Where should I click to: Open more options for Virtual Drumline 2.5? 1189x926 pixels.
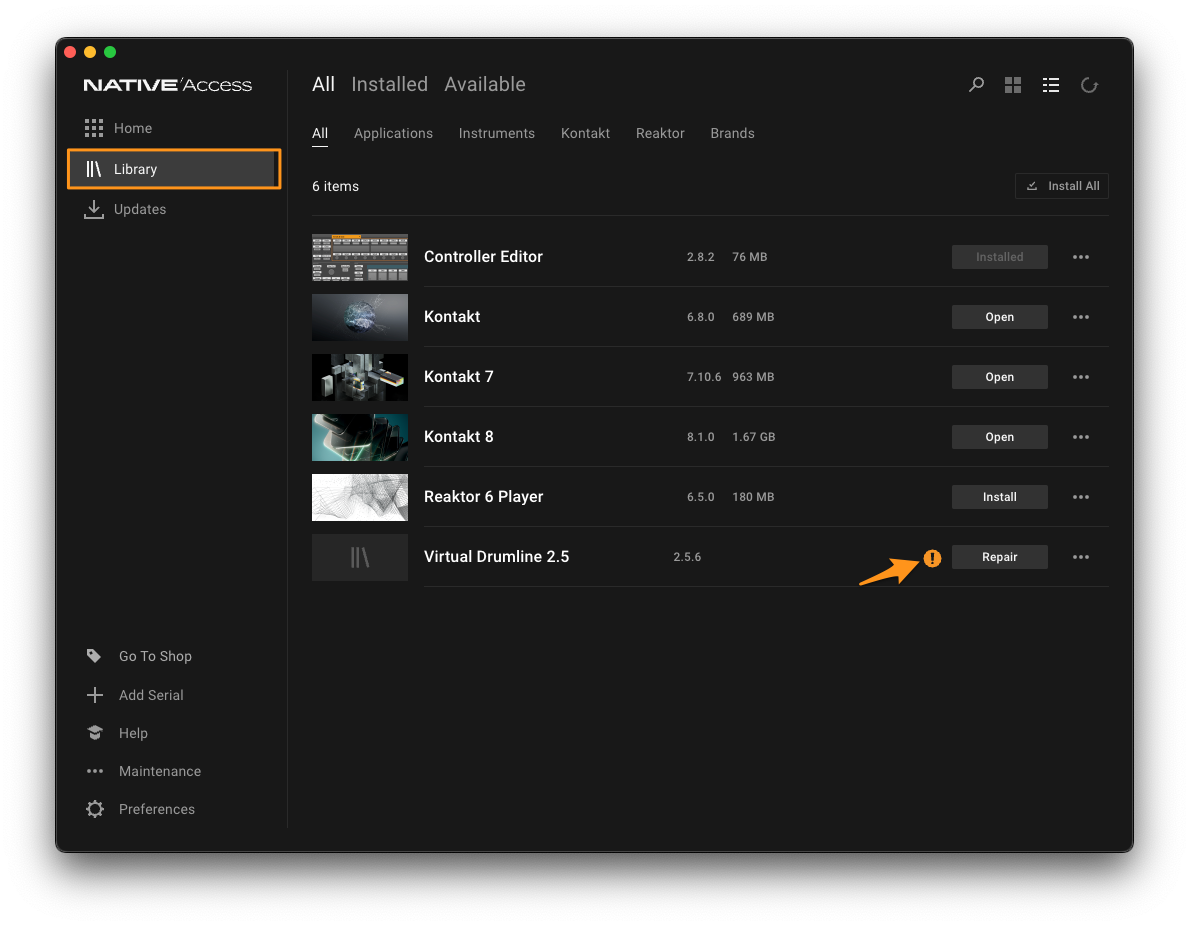point(1081,557)
